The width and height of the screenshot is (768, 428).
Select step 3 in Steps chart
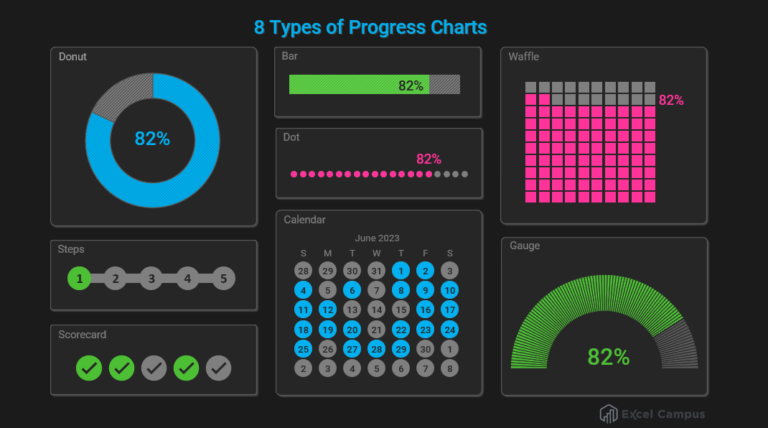151,279
